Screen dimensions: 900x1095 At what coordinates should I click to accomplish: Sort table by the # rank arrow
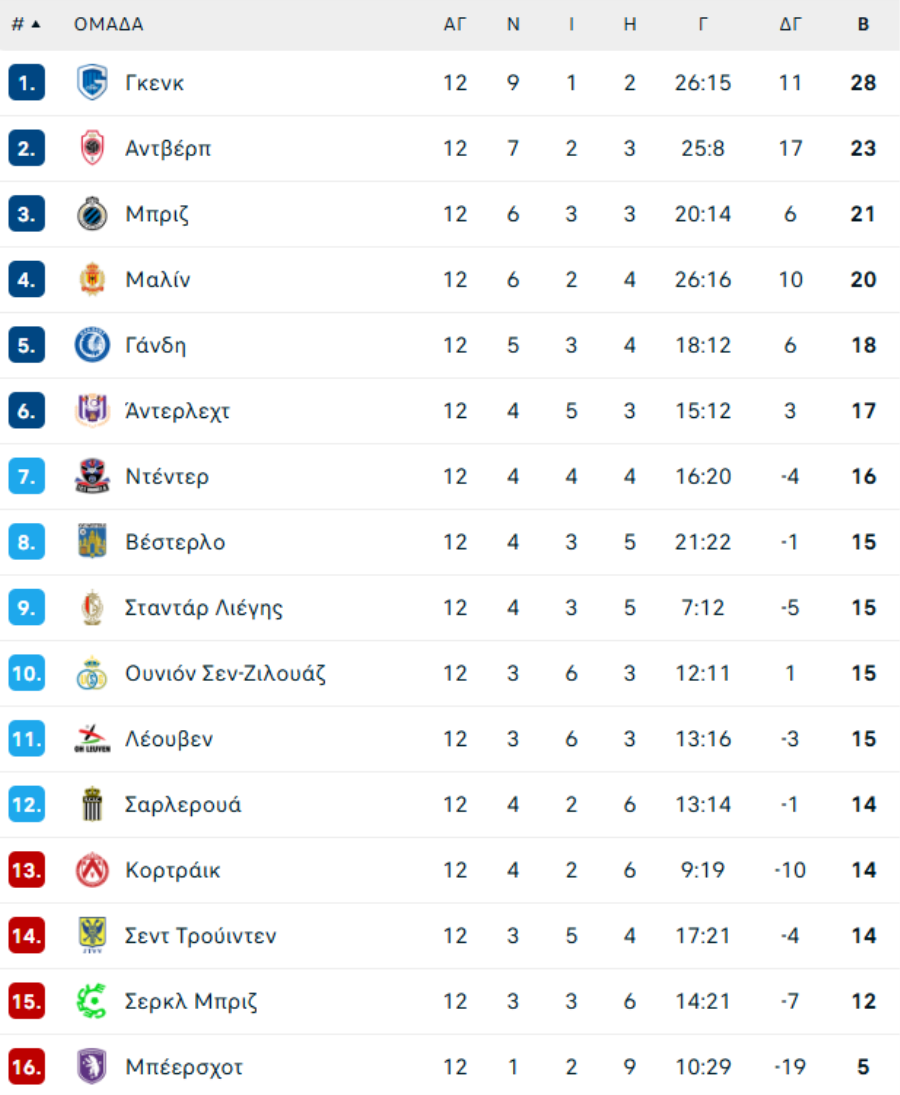[x=36, y=24]
